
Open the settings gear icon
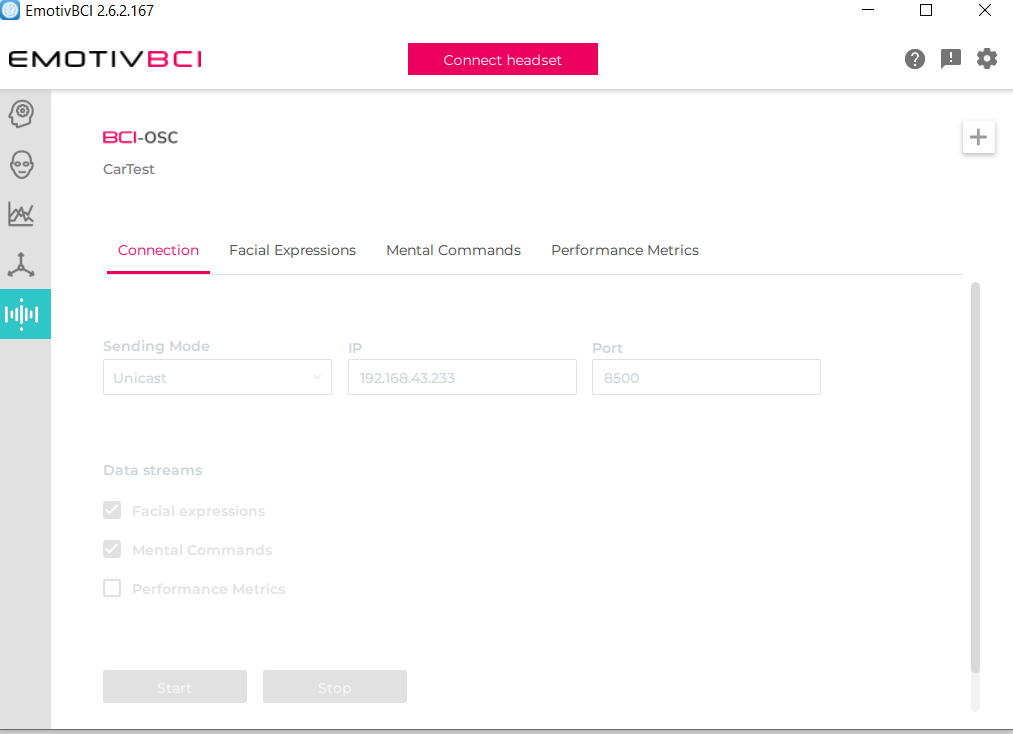click(x=987, y=58)
